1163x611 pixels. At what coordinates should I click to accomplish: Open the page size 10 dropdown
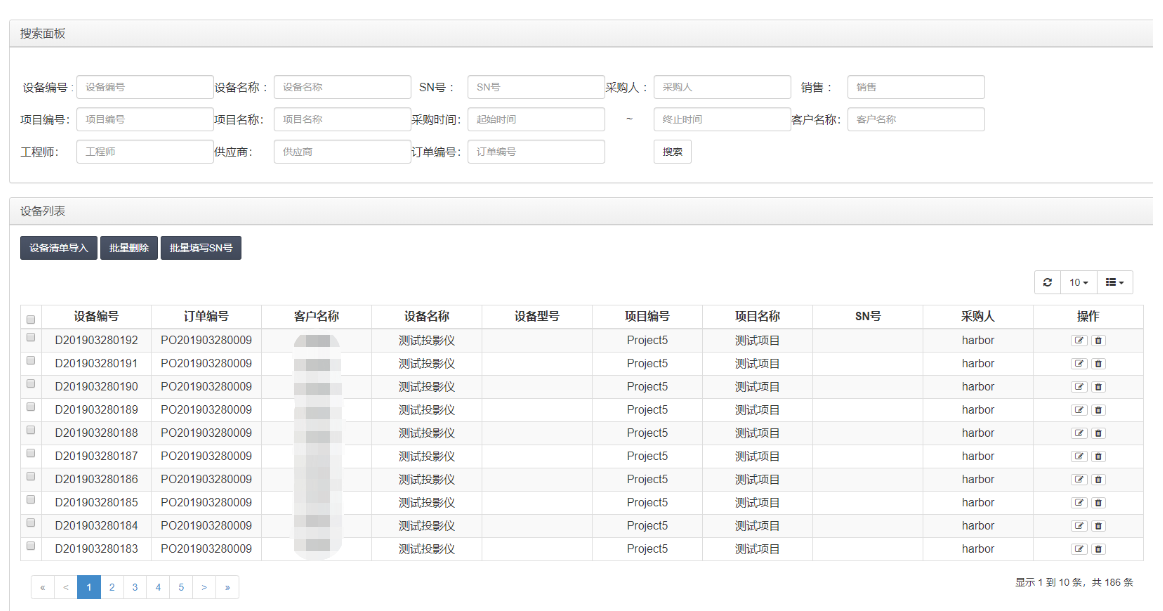pos(1078,282)
